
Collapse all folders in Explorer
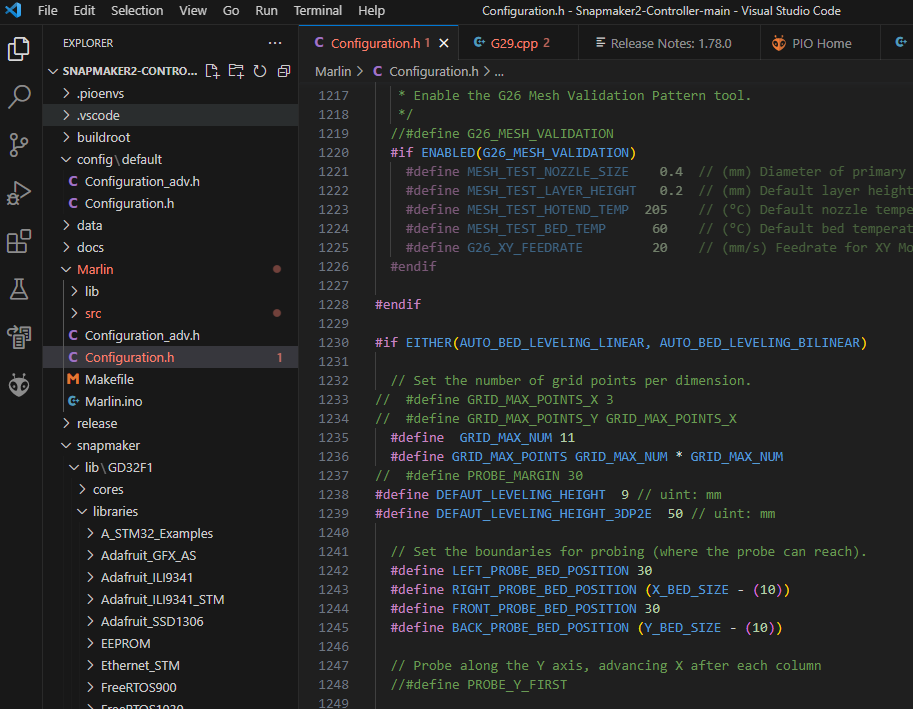284,71
